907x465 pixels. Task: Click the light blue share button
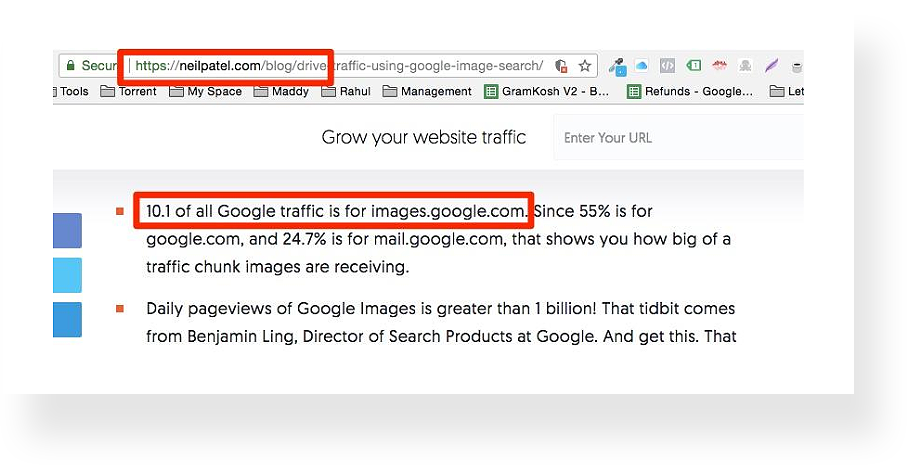(67, 275)
